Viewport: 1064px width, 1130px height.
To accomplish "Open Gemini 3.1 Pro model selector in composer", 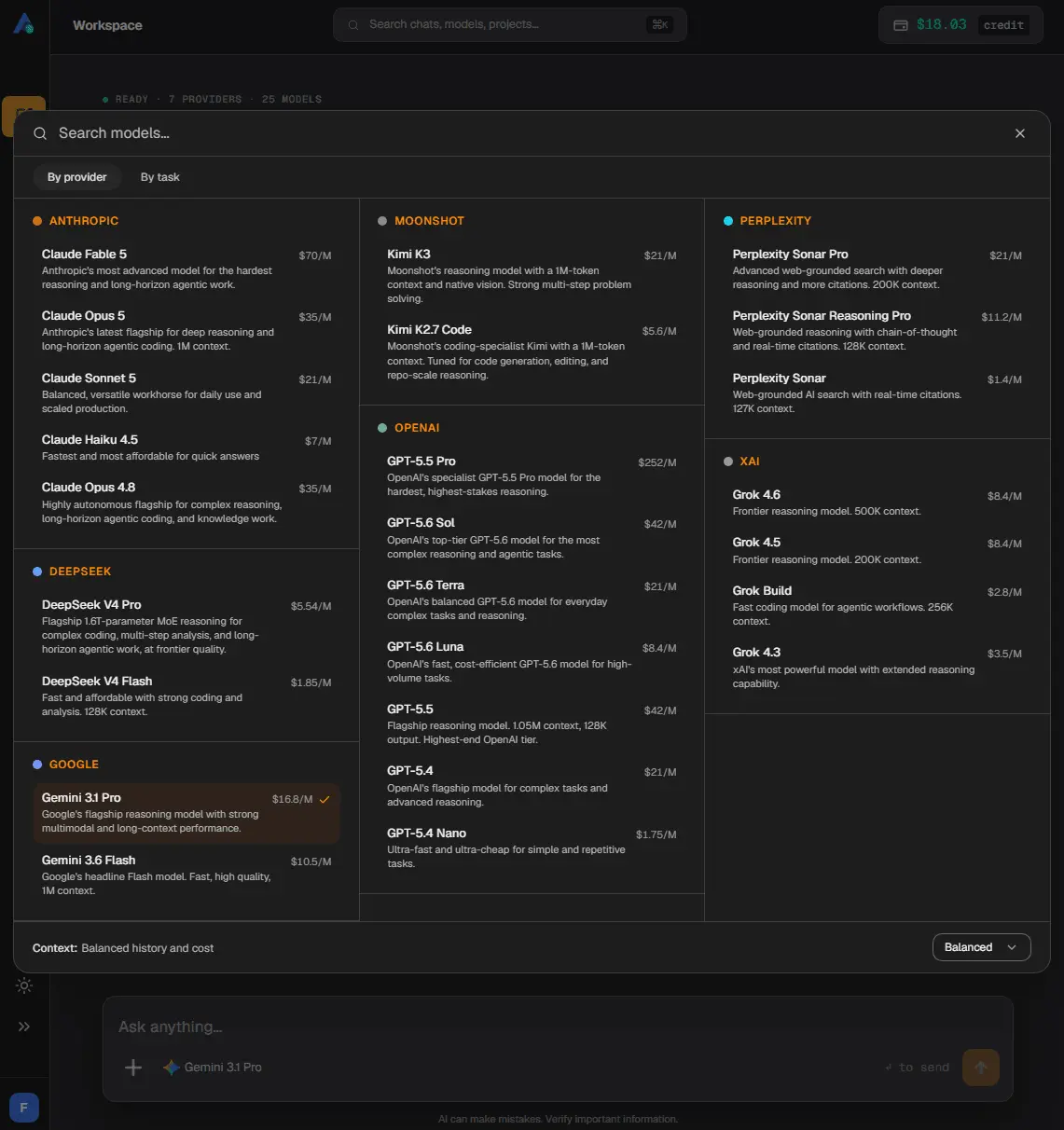I will (213, 1068).
